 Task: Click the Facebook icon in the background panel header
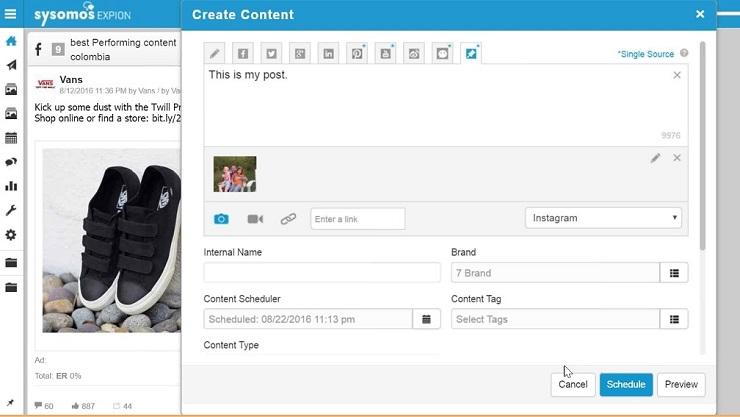pyautogui.click(x=38, y=49)
